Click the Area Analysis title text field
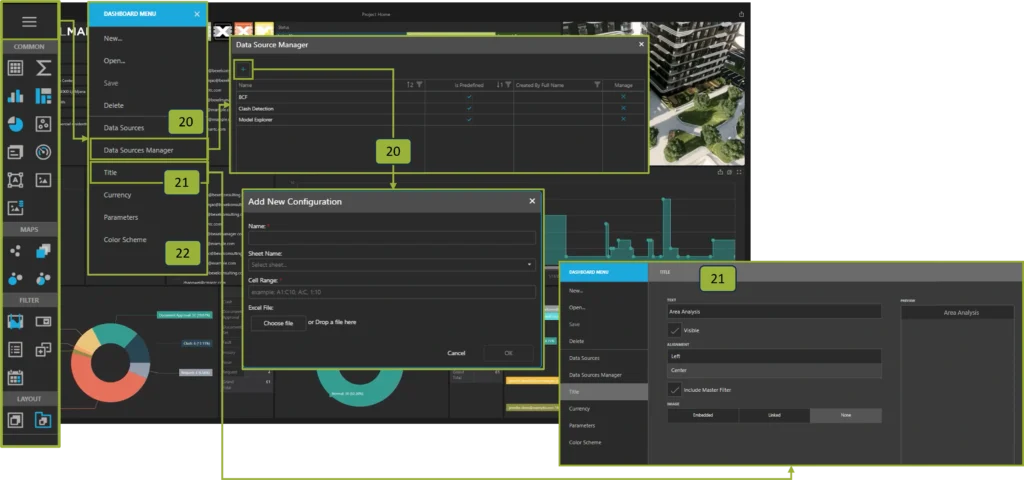 click(775, 312)
